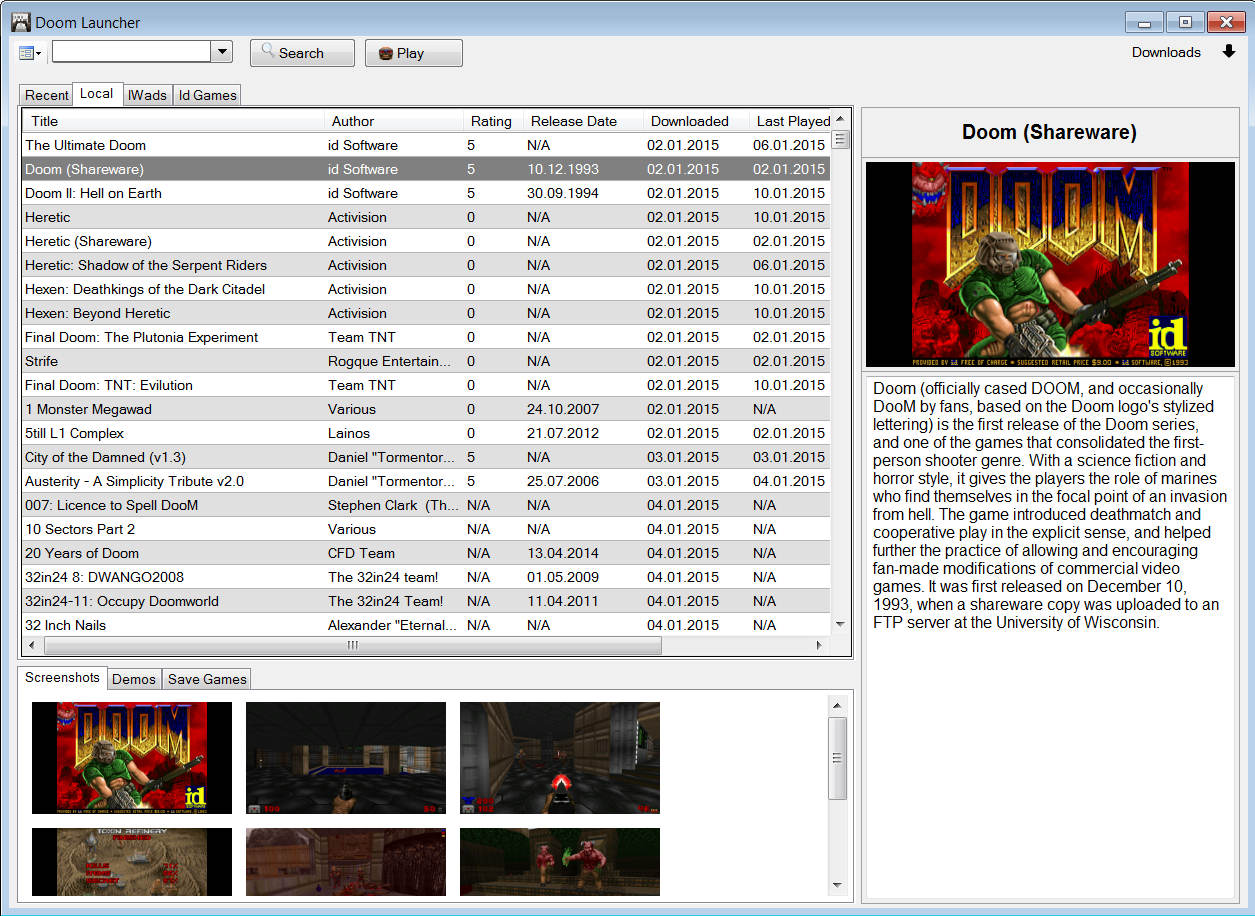Sort list by Author column header
The width and height of the screenshot is (1255, 916).
tap(394, 121)
